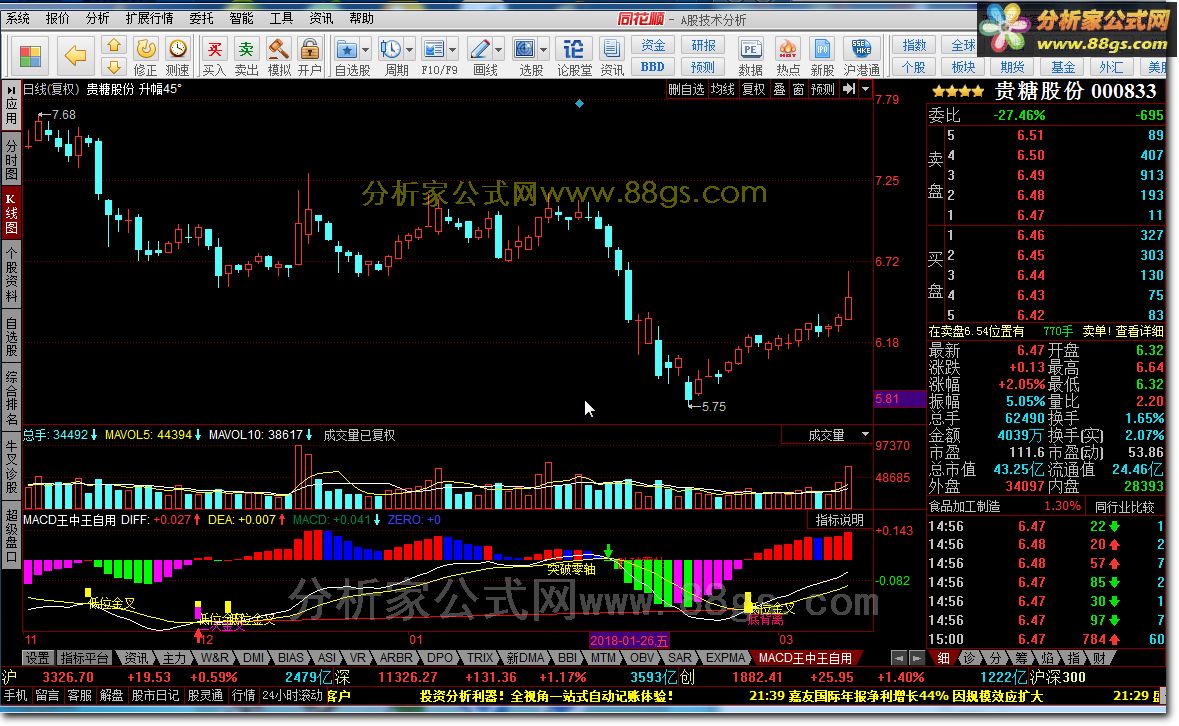The image size is (1179, 726).
Task: Switch to 分时图 sidebar view
Action: click(x=11, y=159)
